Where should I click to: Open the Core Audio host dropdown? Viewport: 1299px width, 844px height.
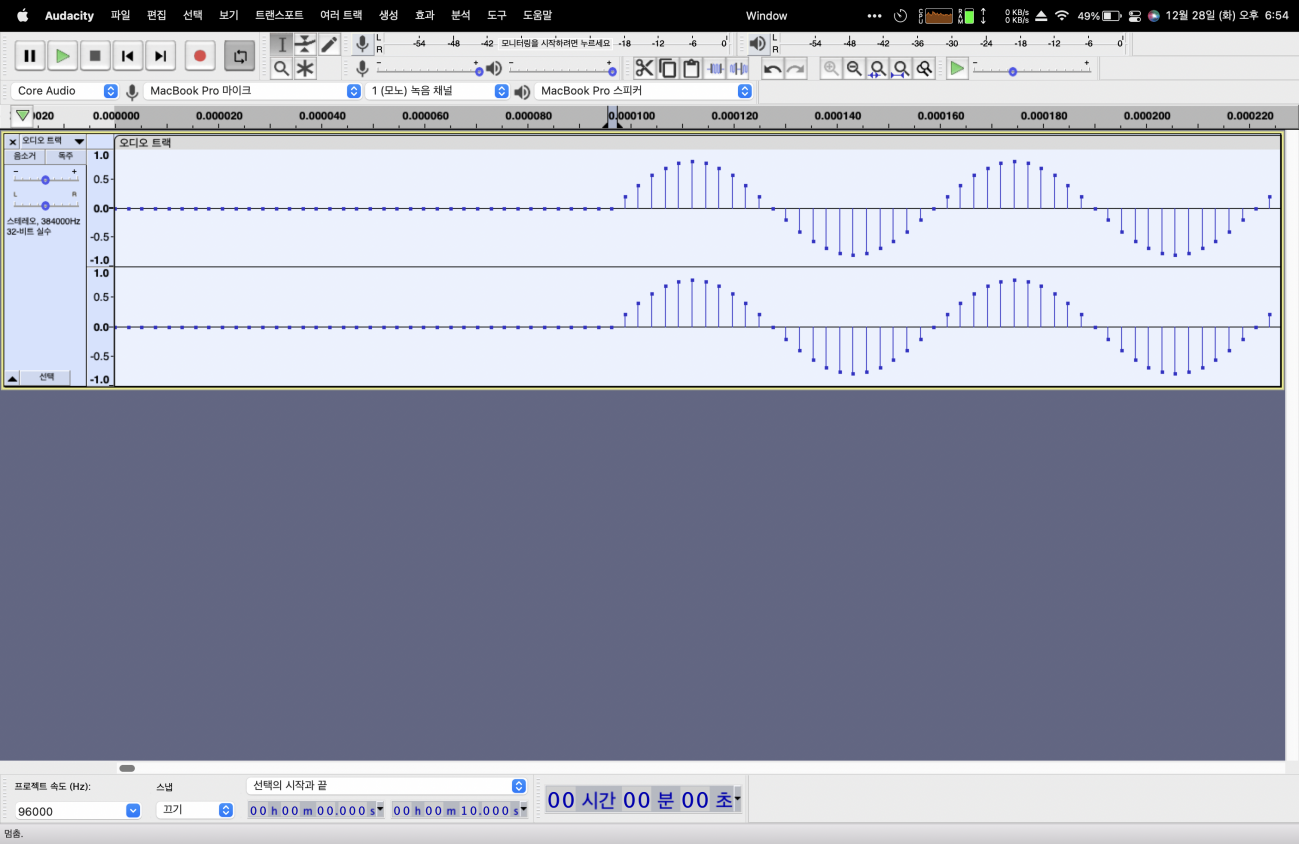[65, 91]
